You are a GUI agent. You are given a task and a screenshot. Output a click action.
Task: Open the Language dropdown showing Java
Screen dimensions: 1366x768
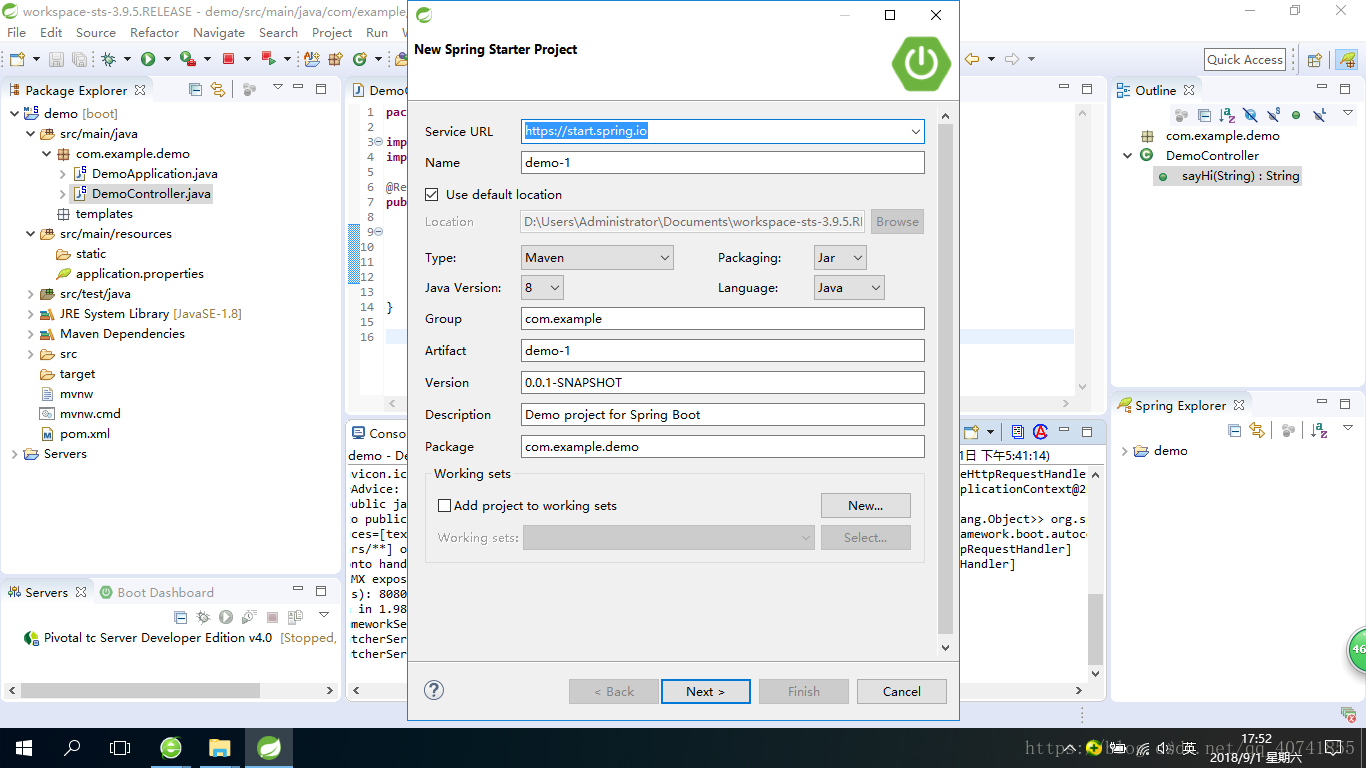pyautogui.click(x=849, y=288)
